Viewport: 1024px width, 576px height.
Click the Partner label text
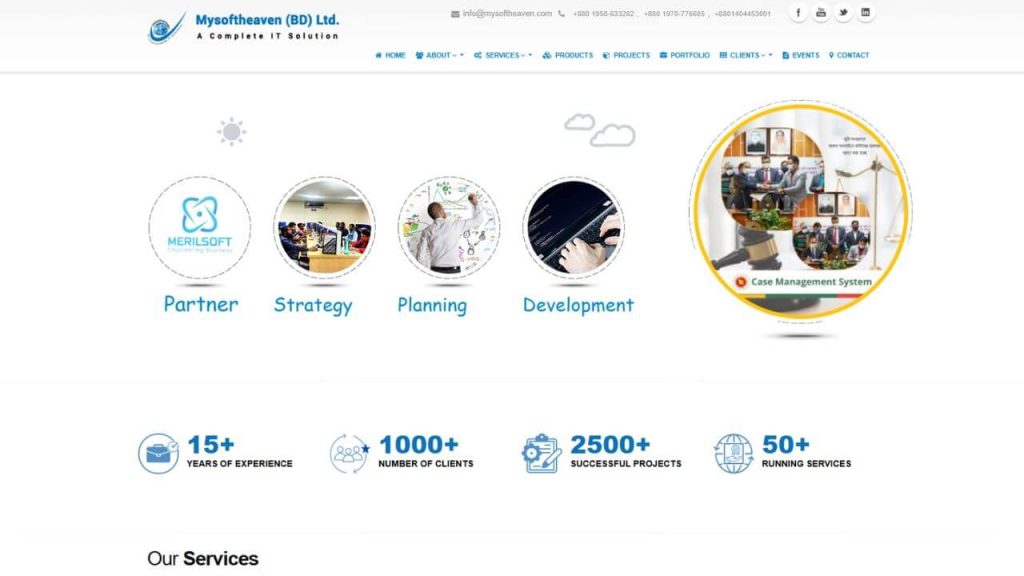click(x=200, y=304)
